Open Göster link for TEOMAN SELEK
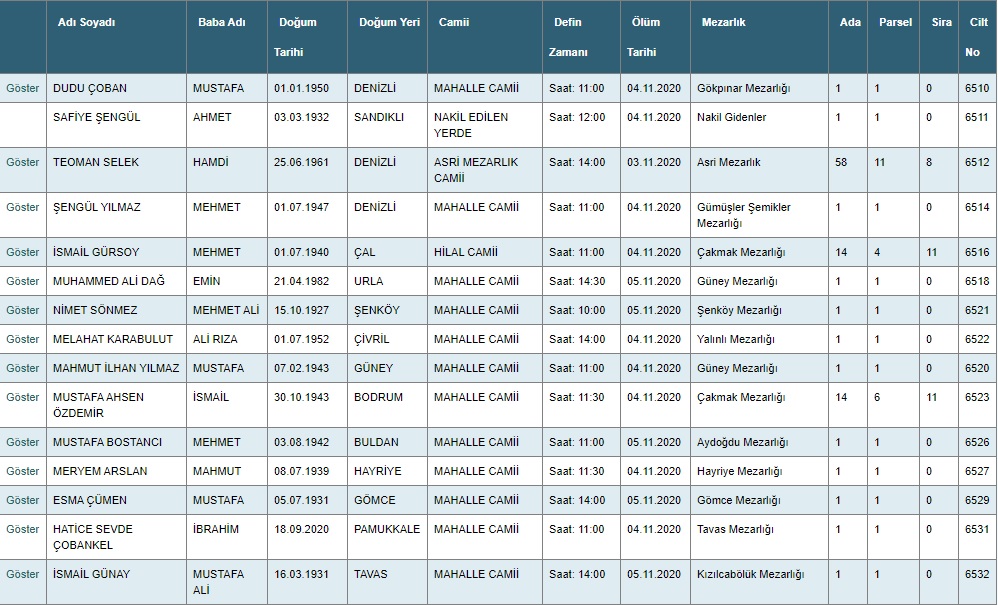The height and width of the screenshot is (605, 998). click(x=22, y=162)
